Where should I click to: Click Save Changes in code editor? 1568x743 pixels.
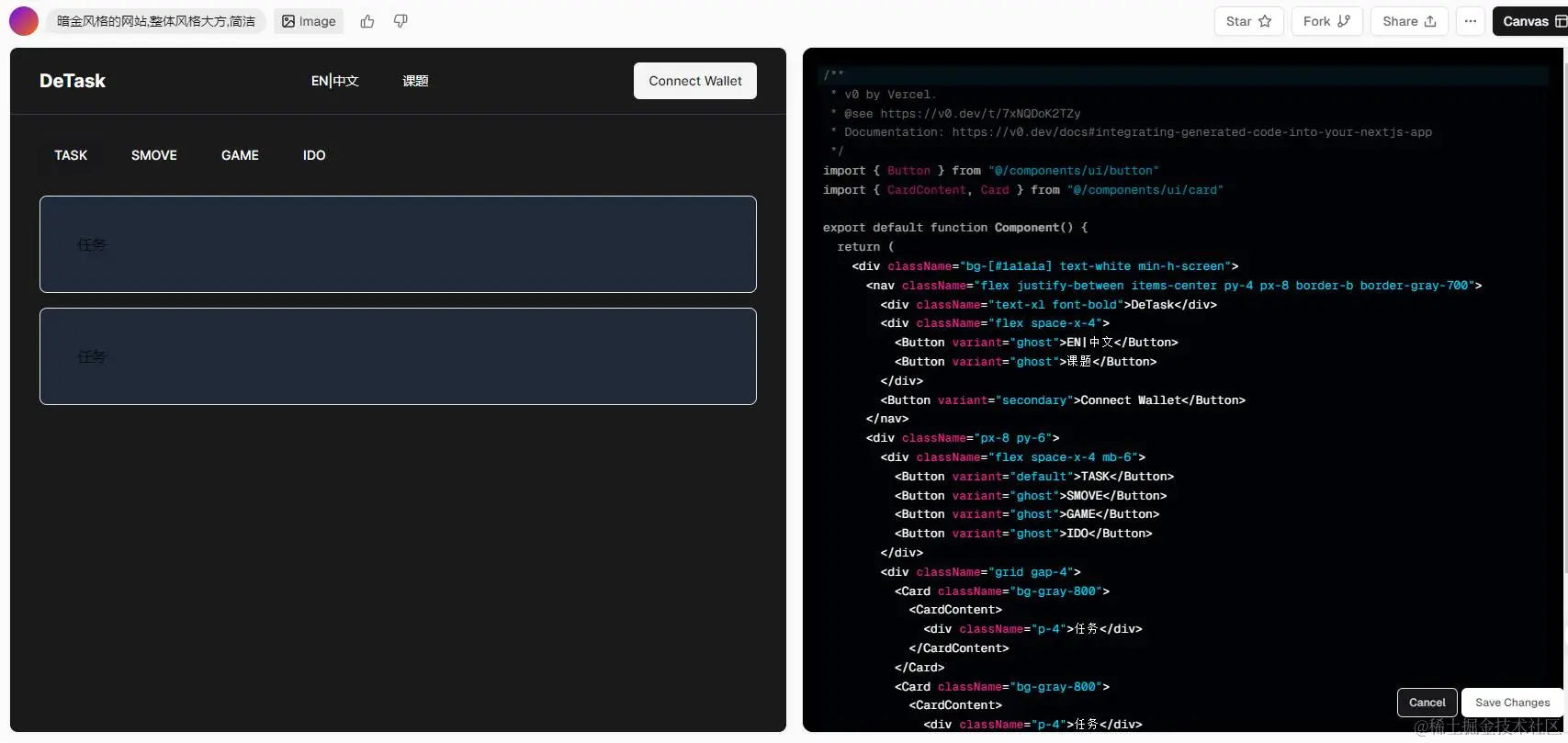1513,703
